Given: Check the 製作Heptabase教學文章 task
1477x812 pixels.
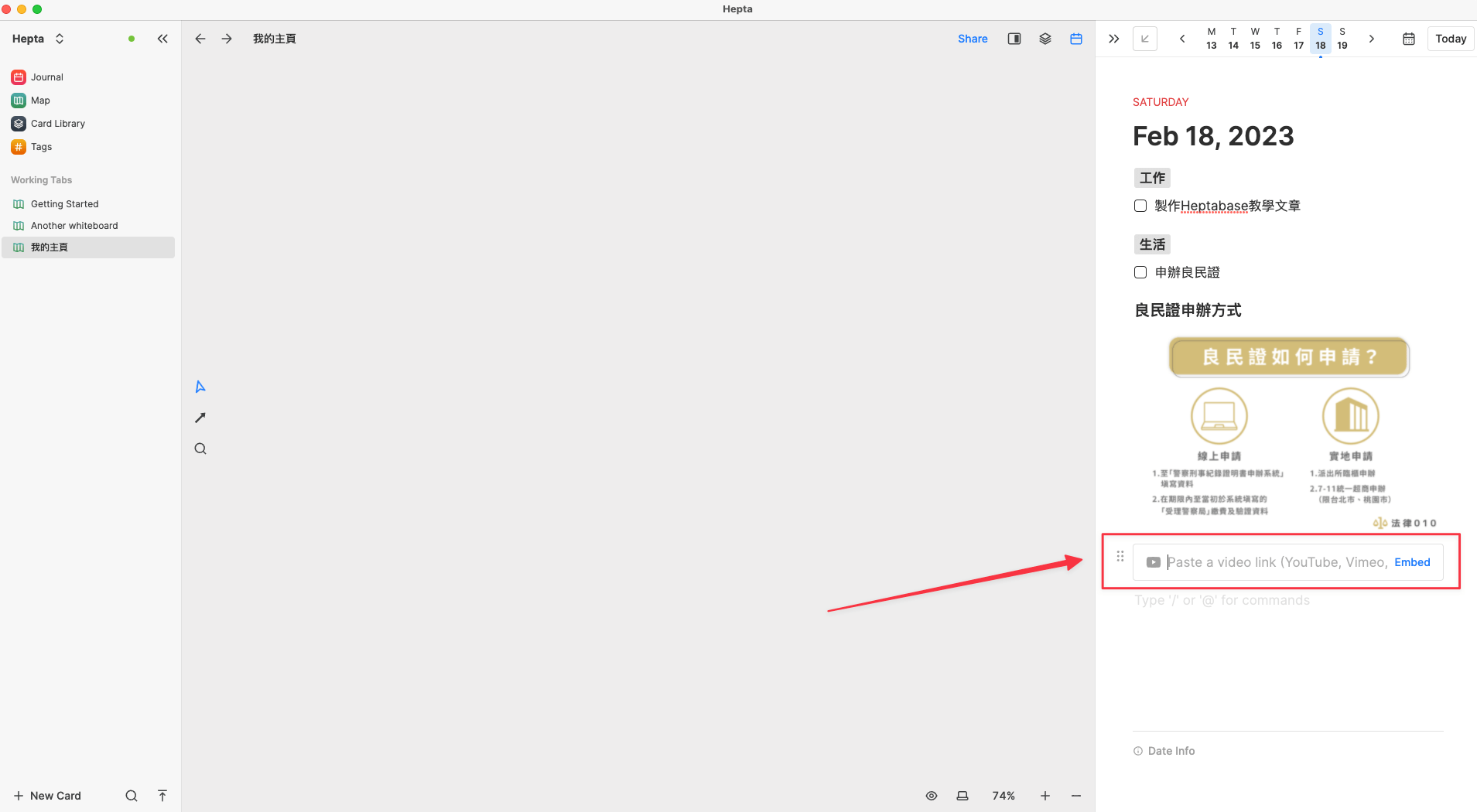Looking at the screenshot, I should tap(1140, 206).
